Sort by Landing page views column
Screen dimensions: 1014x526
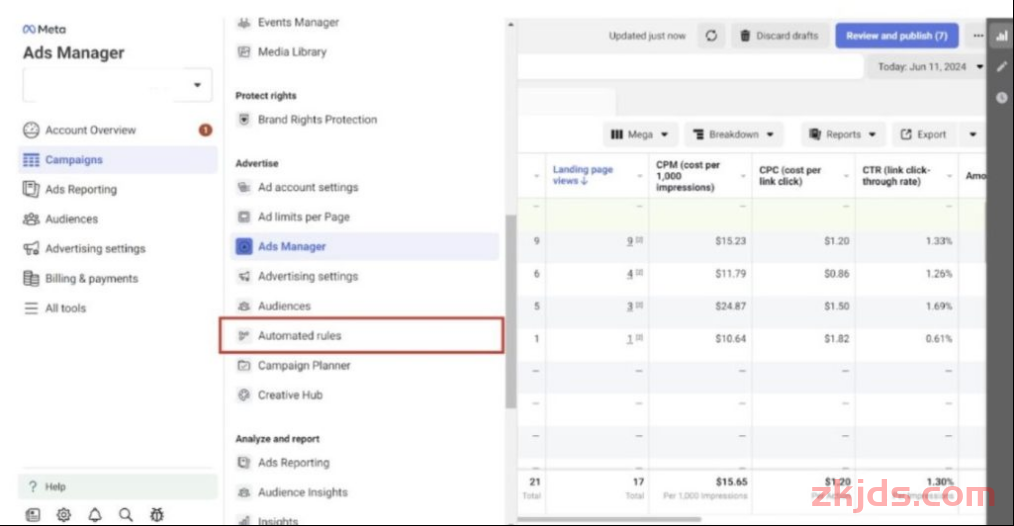(x=582, y=175)
